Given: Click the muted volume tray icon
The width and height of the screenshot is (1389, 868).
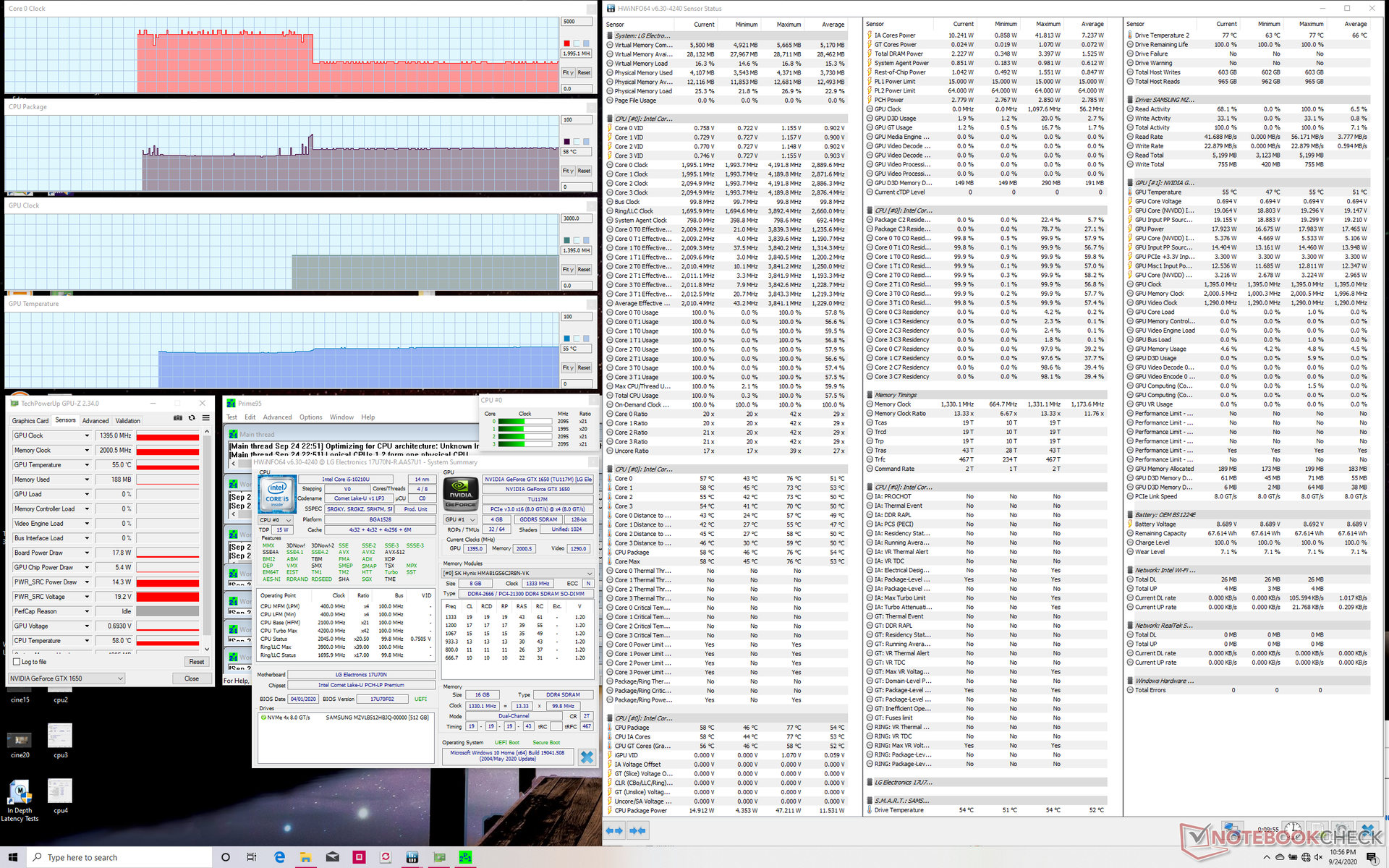Looking at the screenshot, I should 1320,857.
